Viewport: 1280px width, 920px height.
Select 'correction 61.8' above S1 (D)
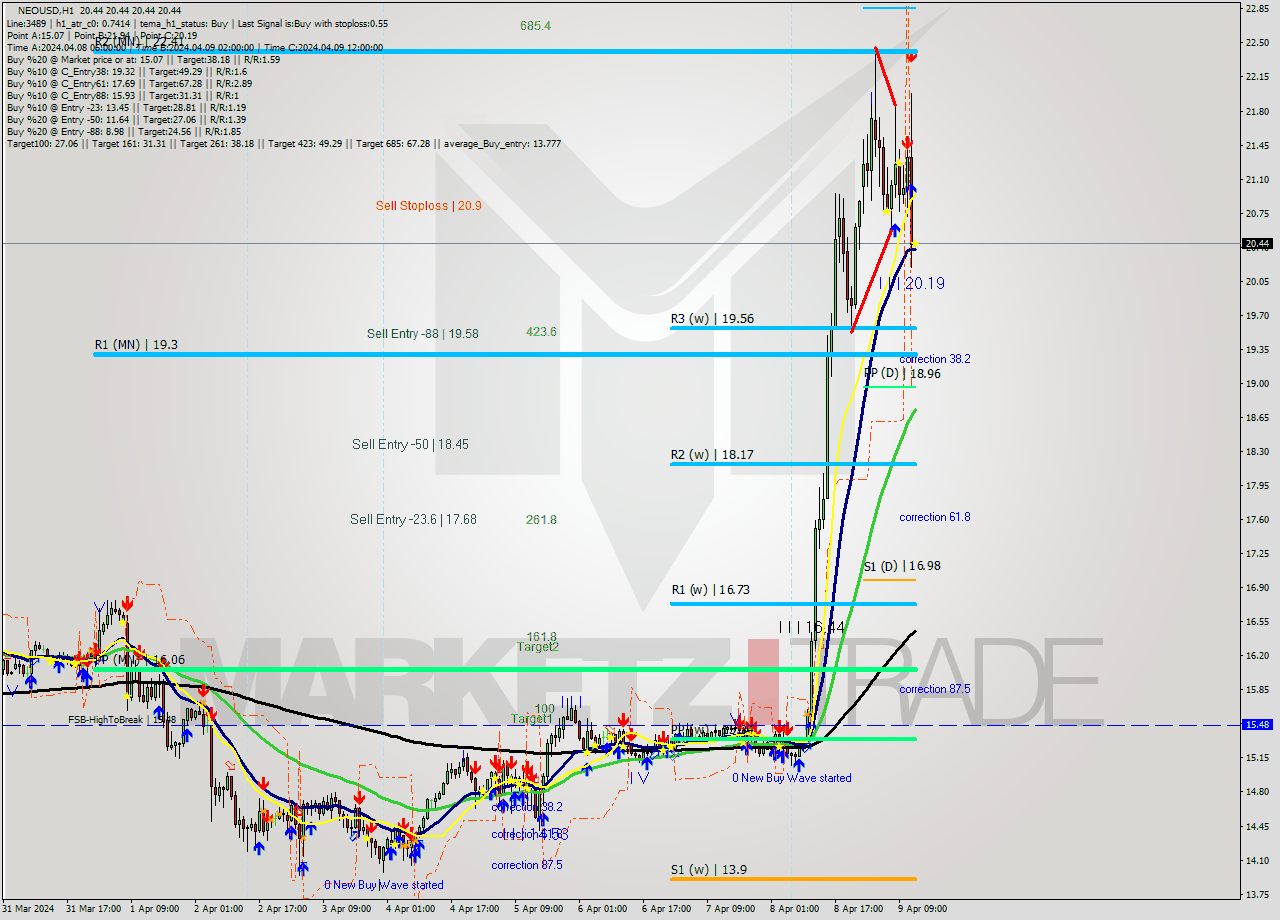[934, 517]
